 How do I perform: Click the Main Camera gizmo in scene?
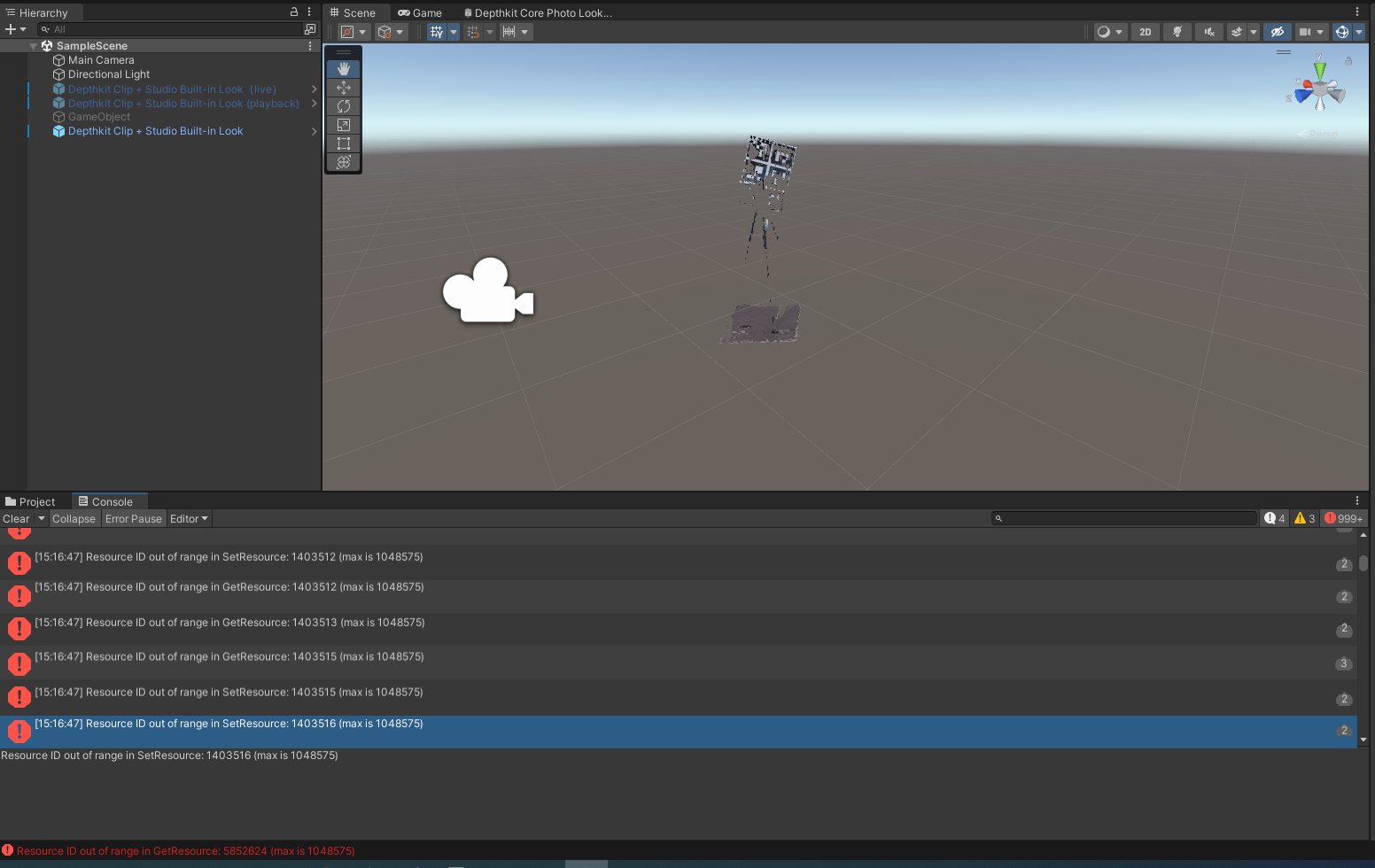487,291
